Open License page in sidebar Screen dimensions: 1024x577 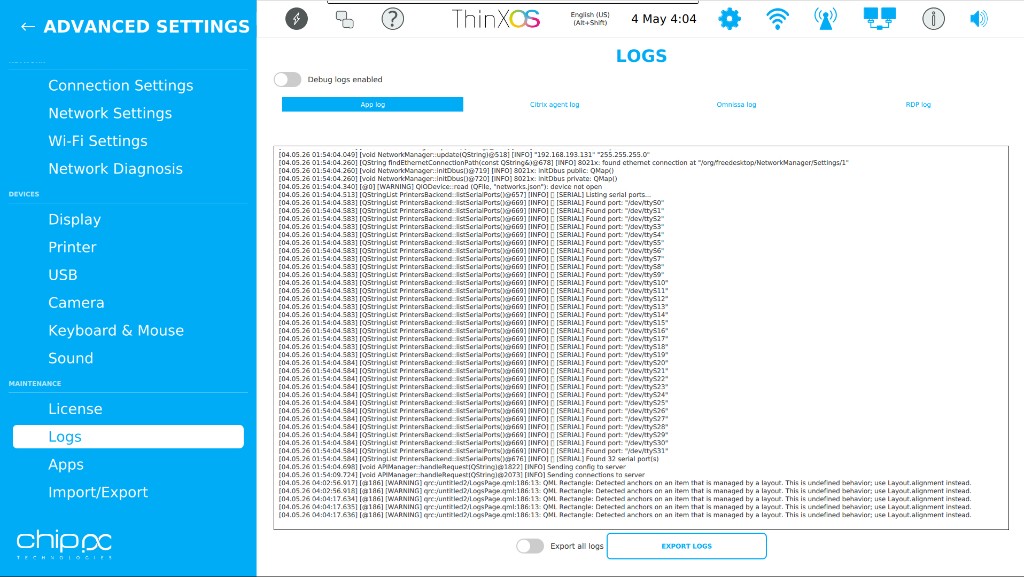pos(75,409)
